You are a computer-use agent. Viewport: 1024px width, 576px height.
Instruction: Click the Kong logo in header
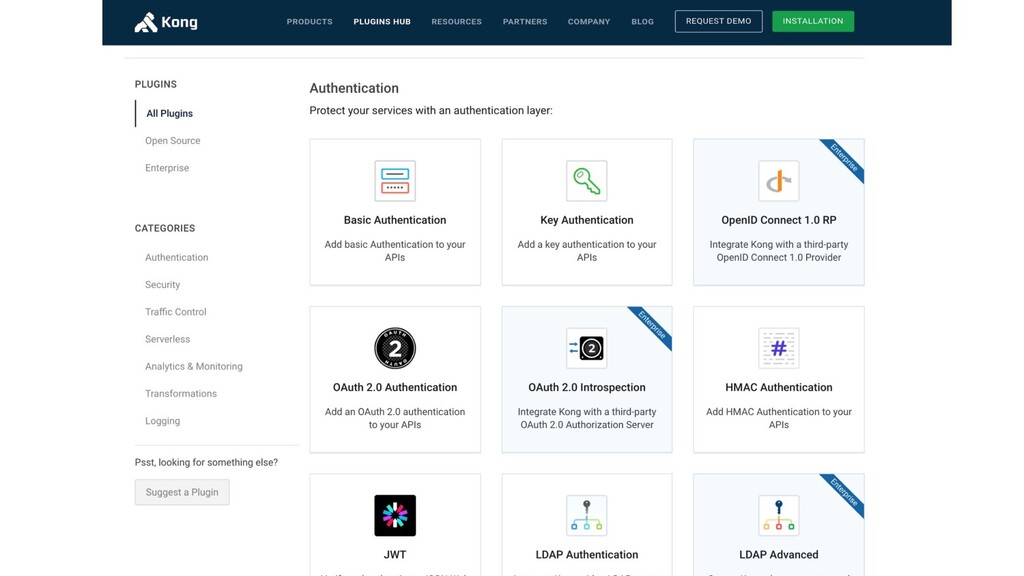point(166,22)
